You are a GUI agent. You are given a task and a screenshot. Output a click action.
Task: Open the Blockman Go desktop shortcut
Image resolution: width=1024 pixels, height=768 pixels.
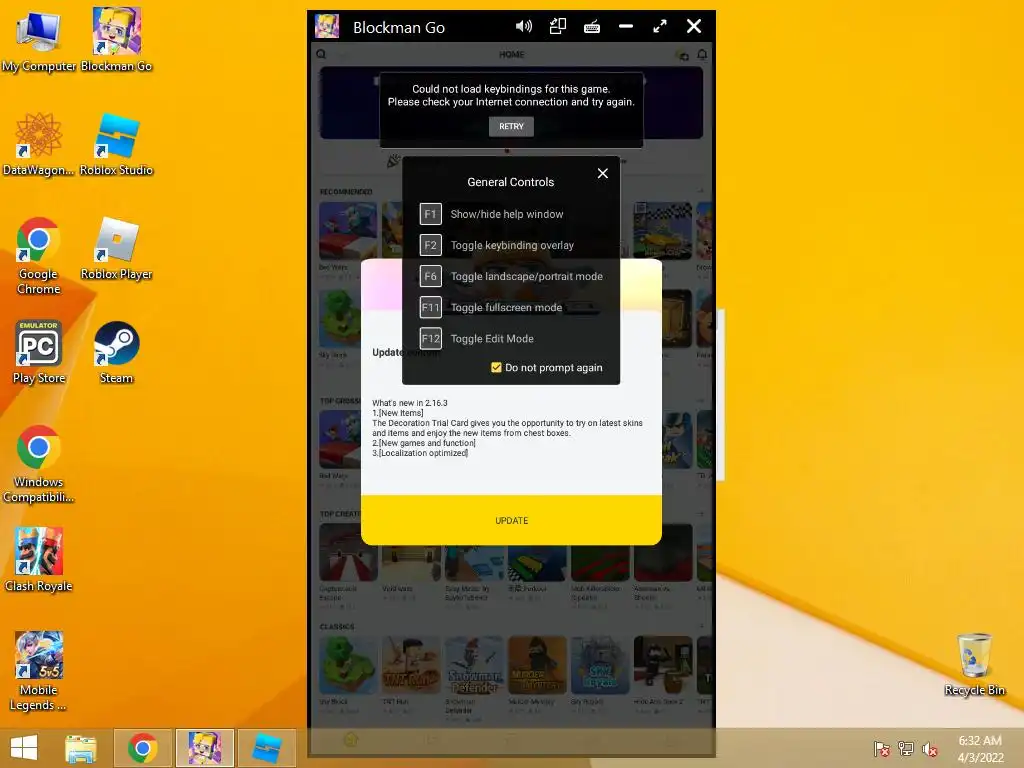tap(116, 40)
